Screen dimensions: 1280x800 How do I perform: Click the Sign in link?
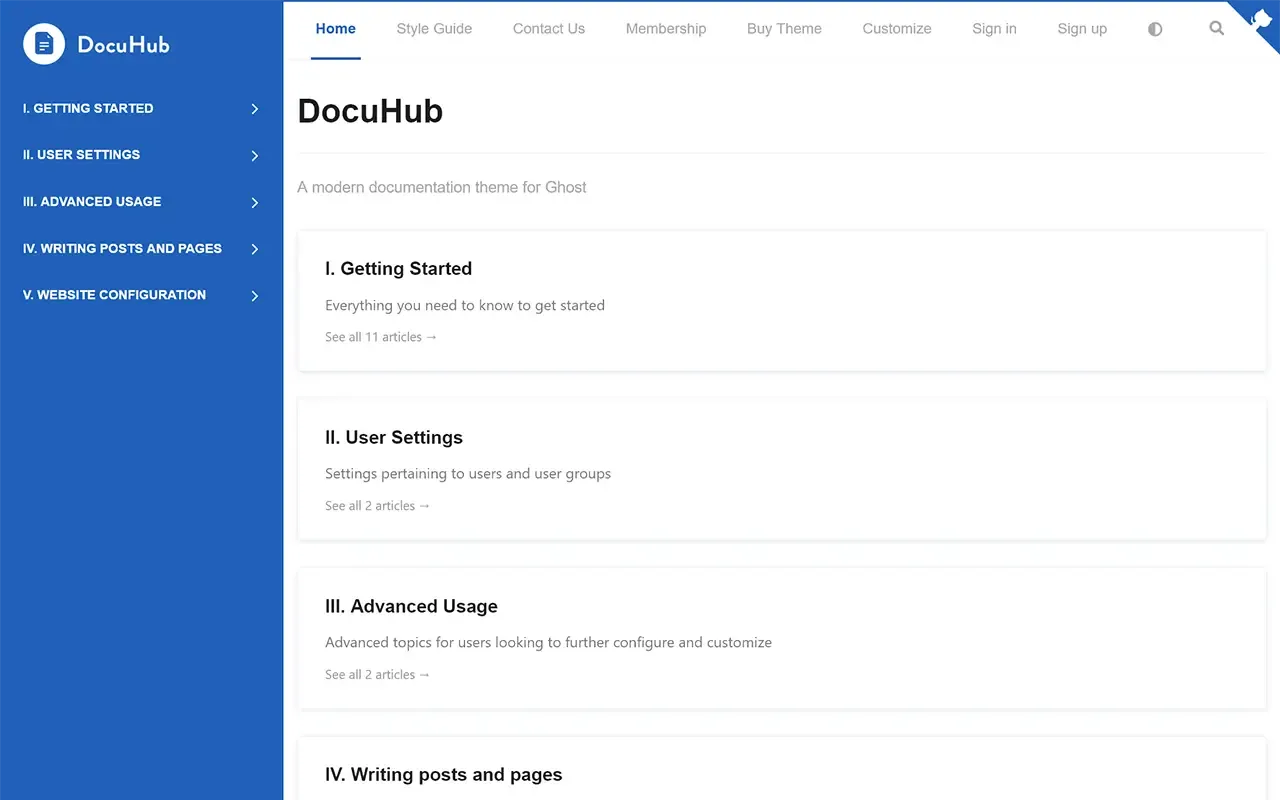pyautogui.click(x=994, y=29)
